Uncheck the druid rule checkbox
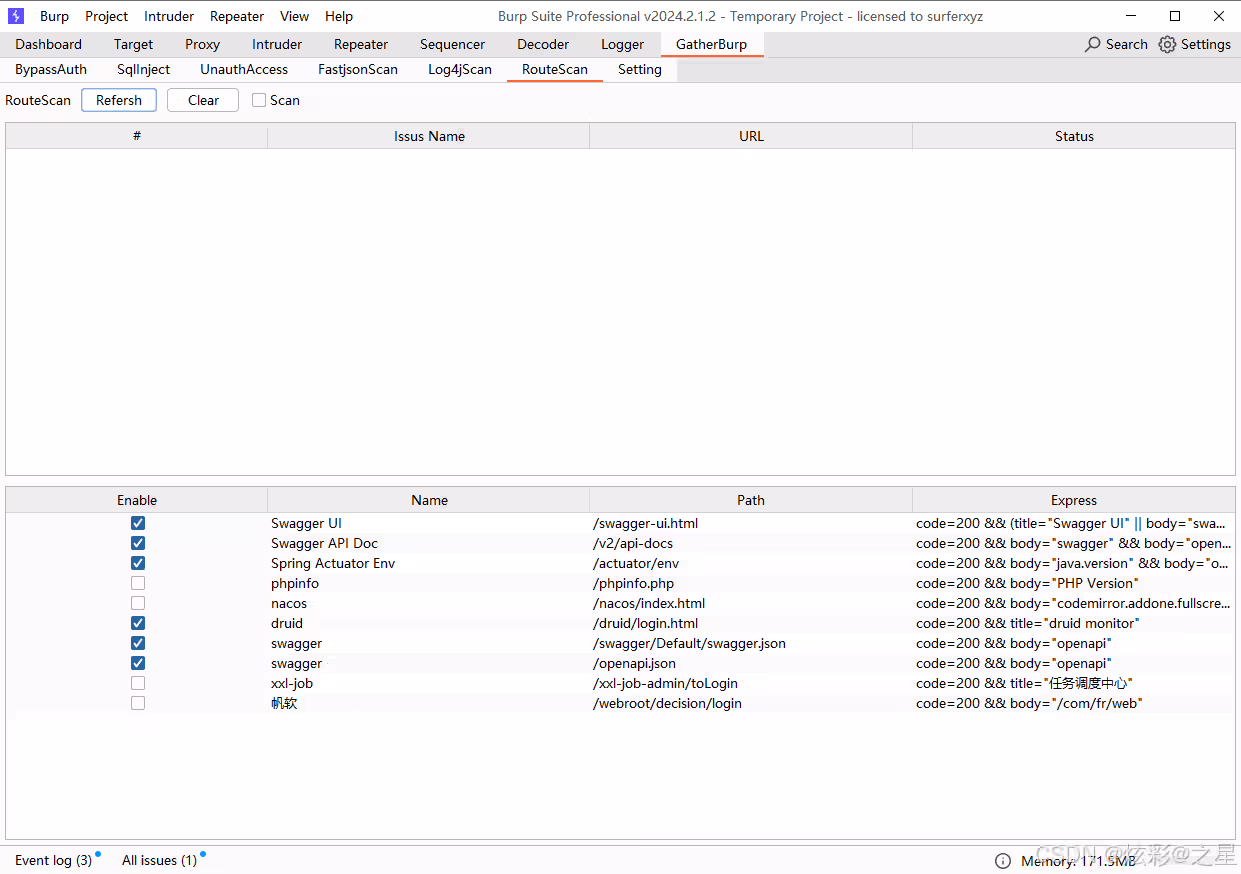1241x874 pixels. click(x=138, y=623)
